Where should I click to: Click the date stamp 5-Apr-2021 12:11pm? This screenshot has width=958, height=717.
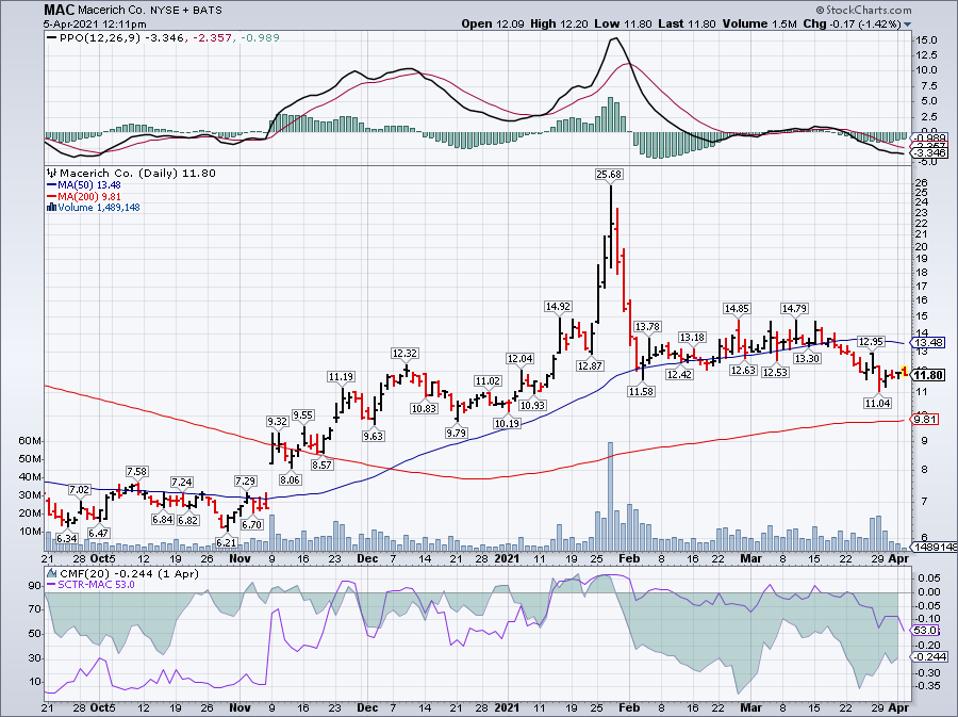pyautogui.click(x=95, y=24)
